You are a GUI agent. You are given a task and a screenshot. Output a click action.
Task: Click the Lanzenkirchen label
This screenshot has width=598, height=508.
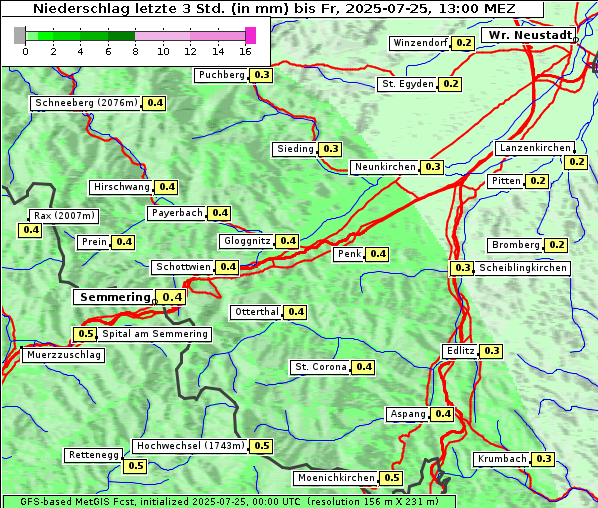pos(535,148)
